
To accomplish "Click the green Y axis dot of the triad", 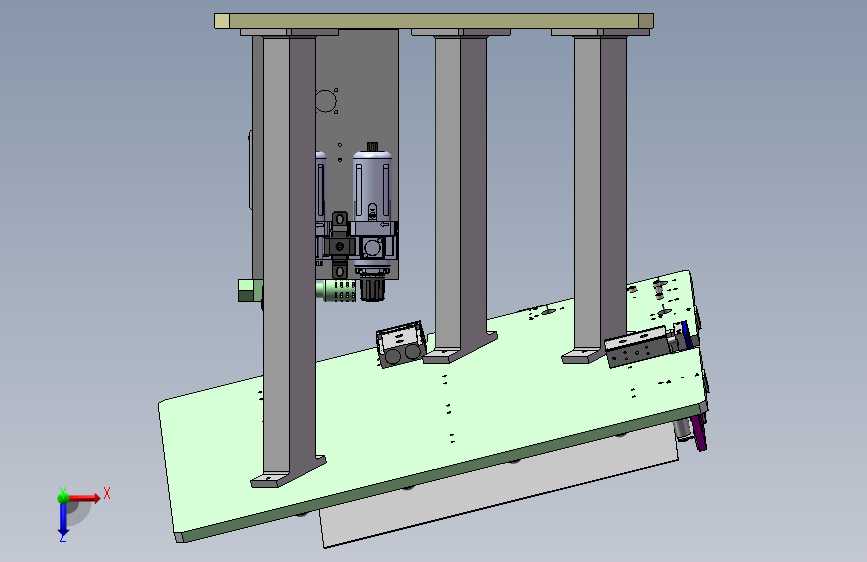I will (x=63, y=497).
